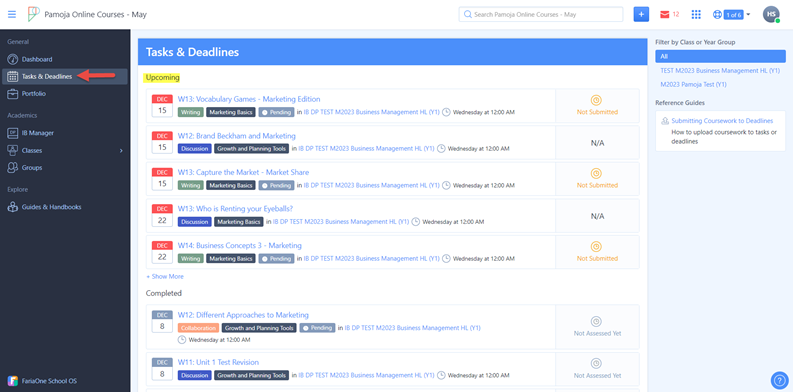This screenshot has height=392, width=793.
Task: Click the Pamoja logo icon
Action: pos(33,14)
